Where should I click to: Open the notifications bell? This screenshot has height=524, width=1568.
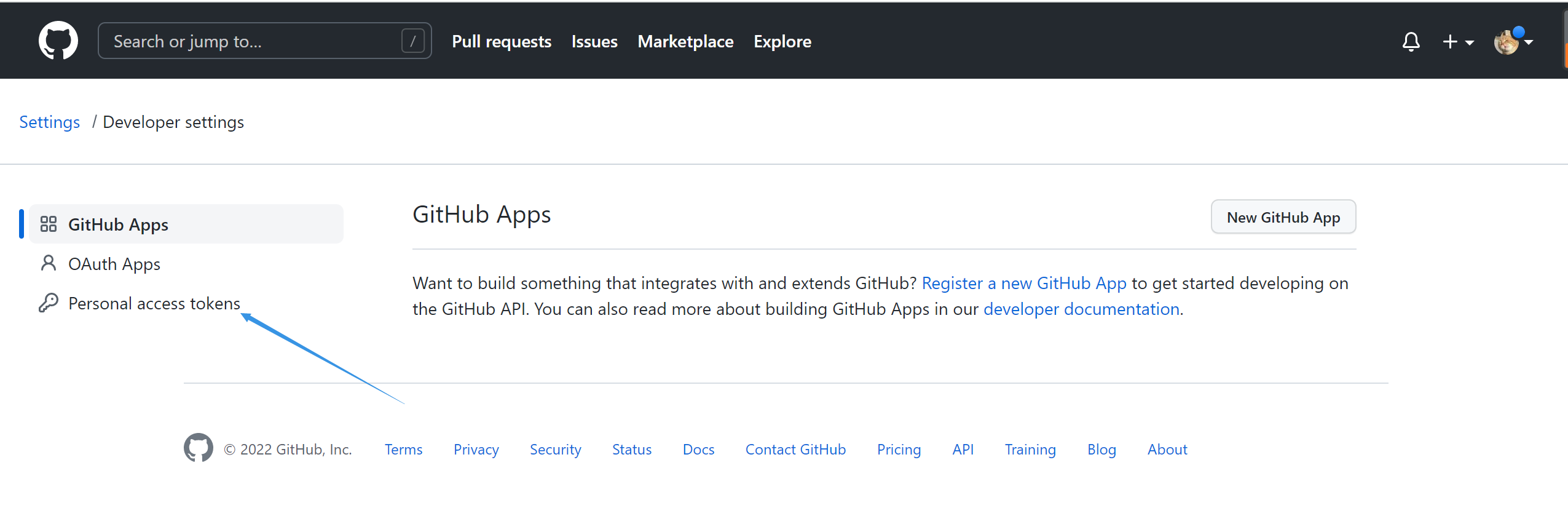1411,42
